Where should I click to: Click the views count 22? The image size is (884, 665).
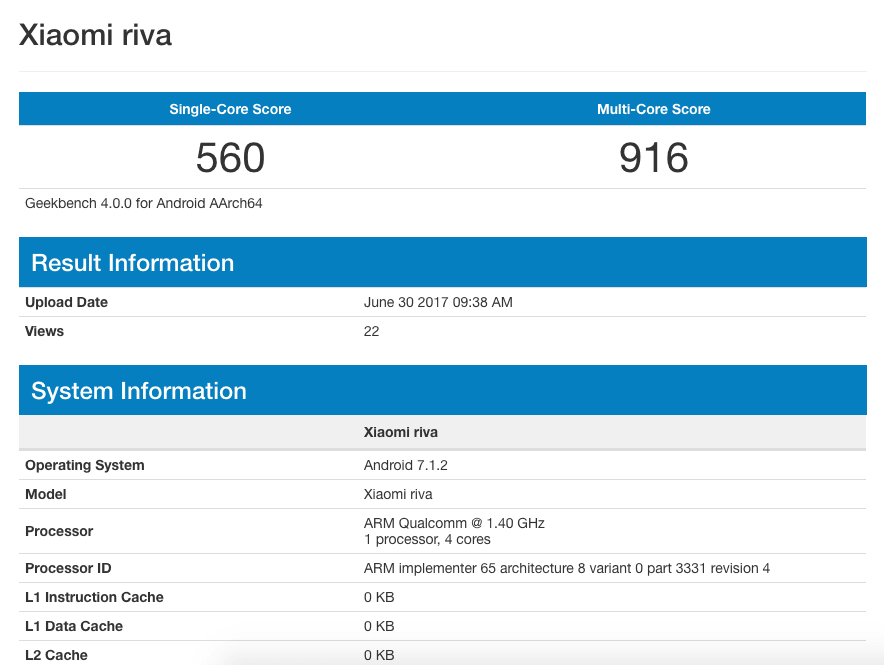click(x=372, y=331)
